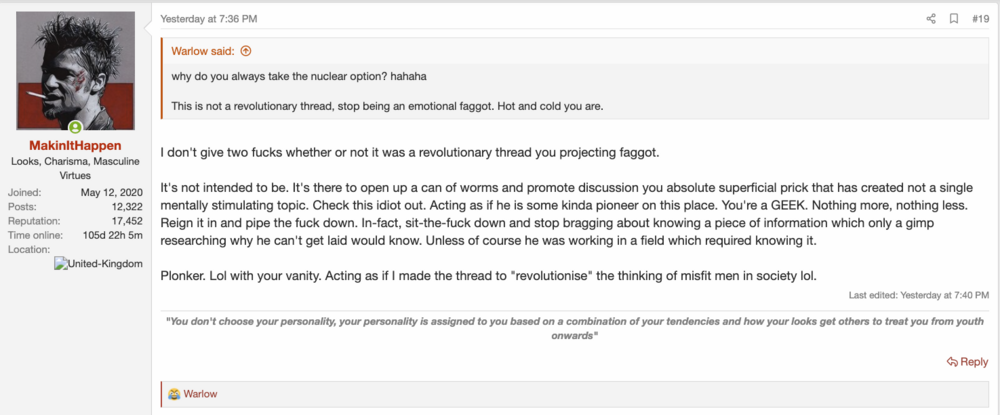The width and height of the screenshot is (1000, 415).
Task: Jump to quoted post via up-arrow icon
Action: point(246,51)
